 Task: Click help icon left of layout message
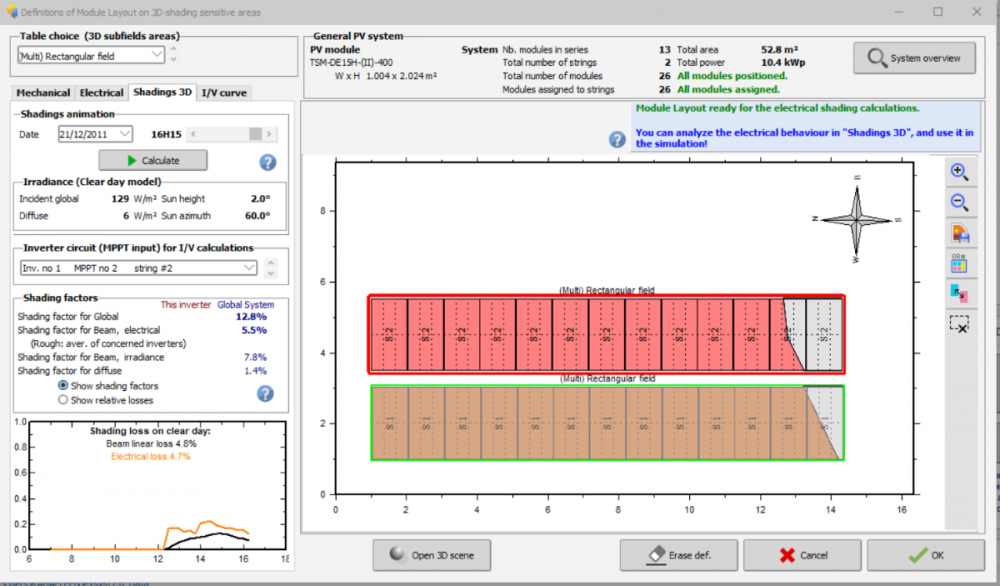click(618, 139)
